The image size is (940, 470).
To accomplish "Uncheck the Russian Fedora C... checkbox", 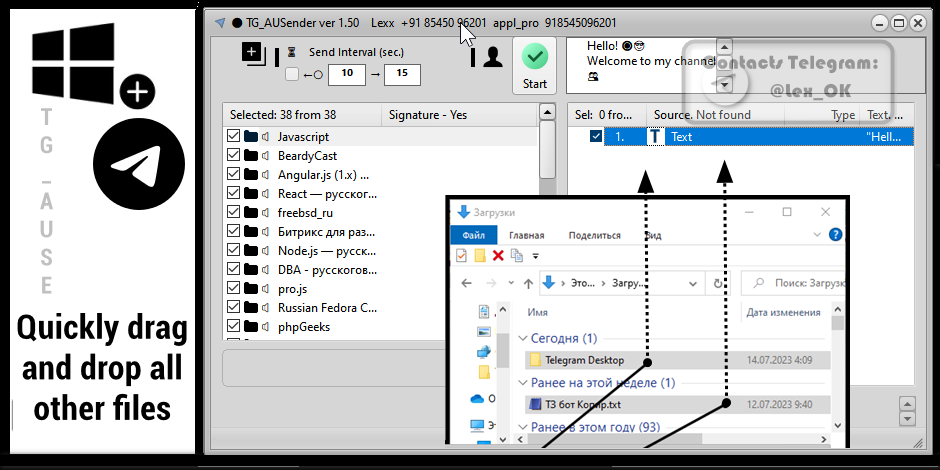I will point(233,308).
